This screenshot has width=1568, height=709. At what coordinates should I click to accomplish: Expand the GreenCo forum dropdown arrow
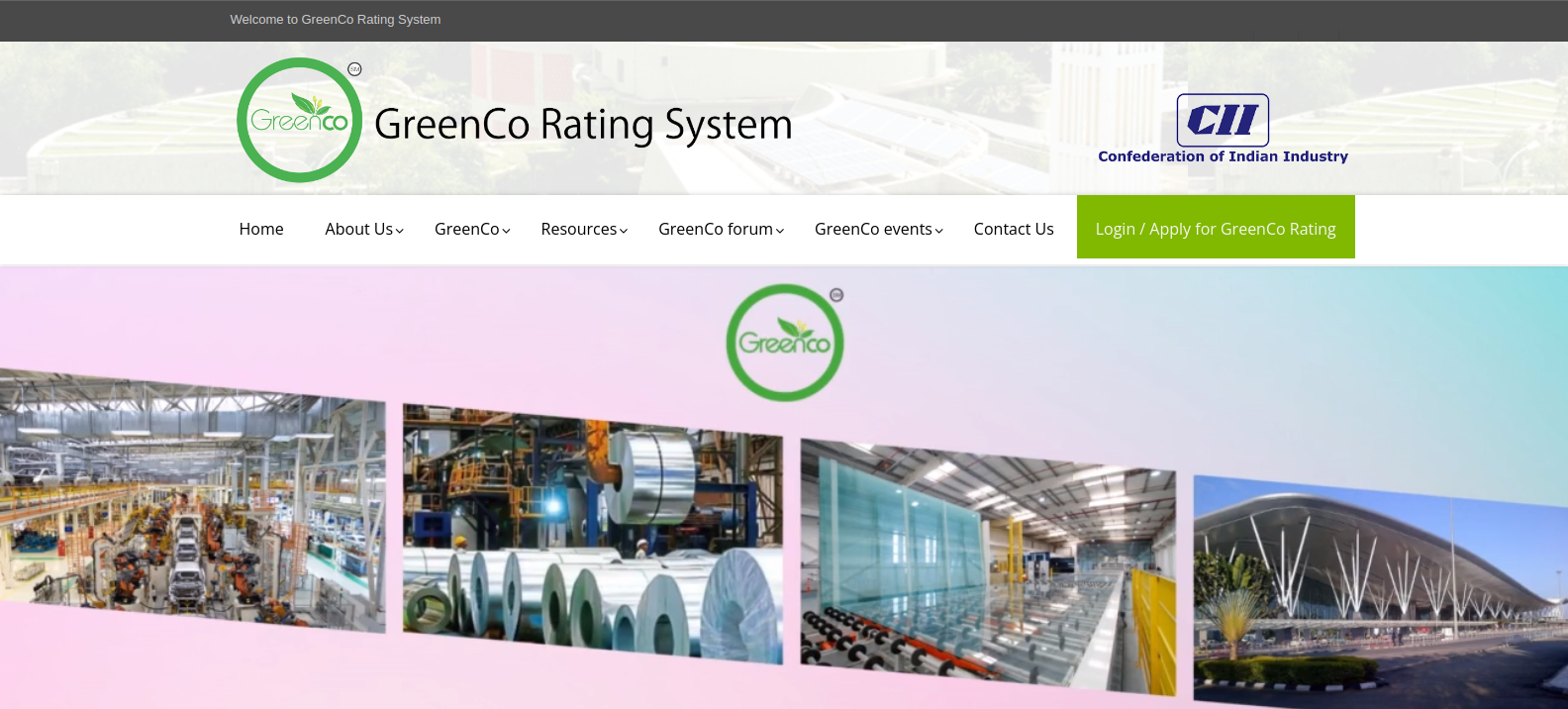780,231
